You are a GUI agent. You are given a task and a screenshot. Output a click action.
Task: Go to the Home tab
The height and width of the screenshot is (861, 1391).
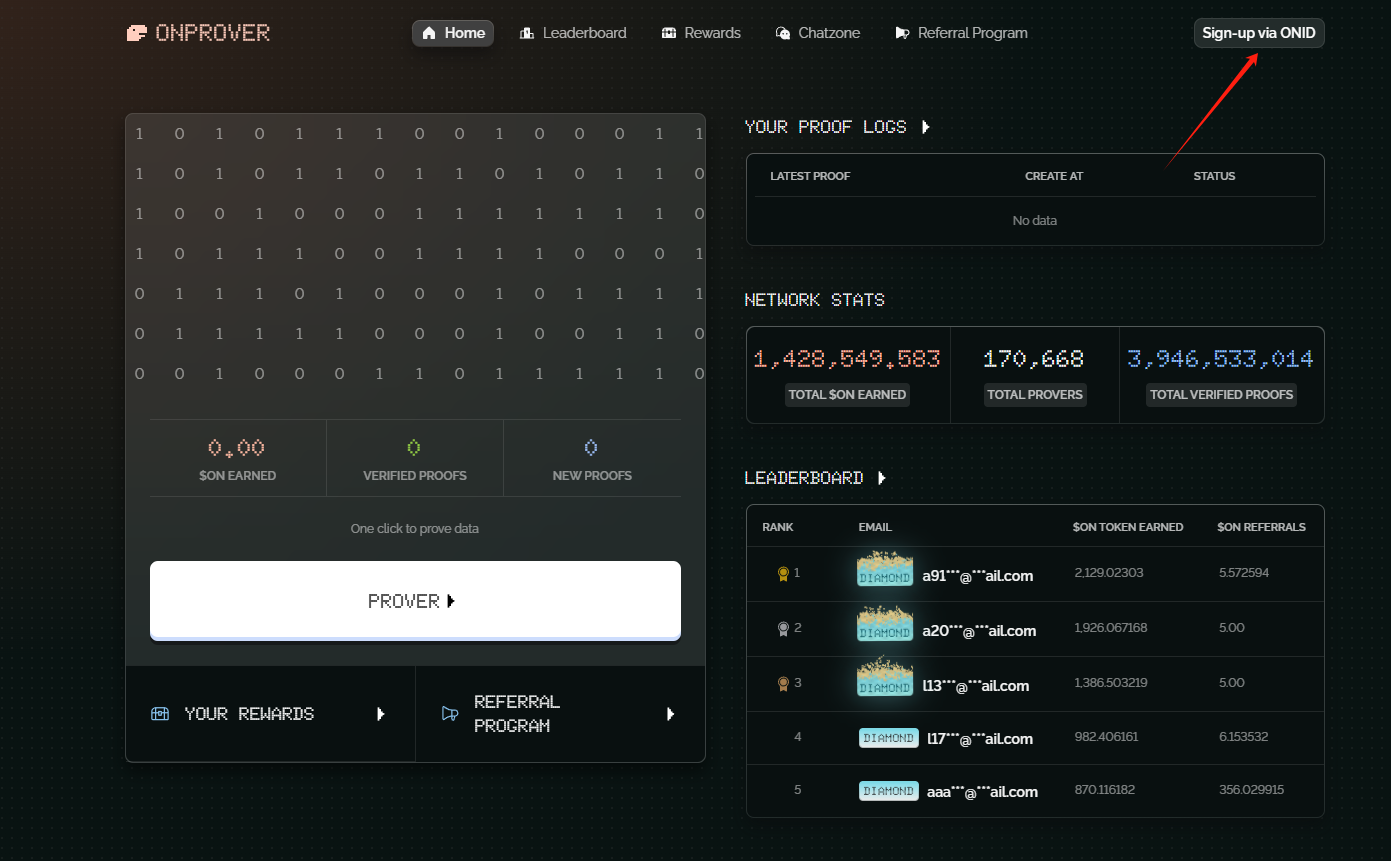[453, 33]
